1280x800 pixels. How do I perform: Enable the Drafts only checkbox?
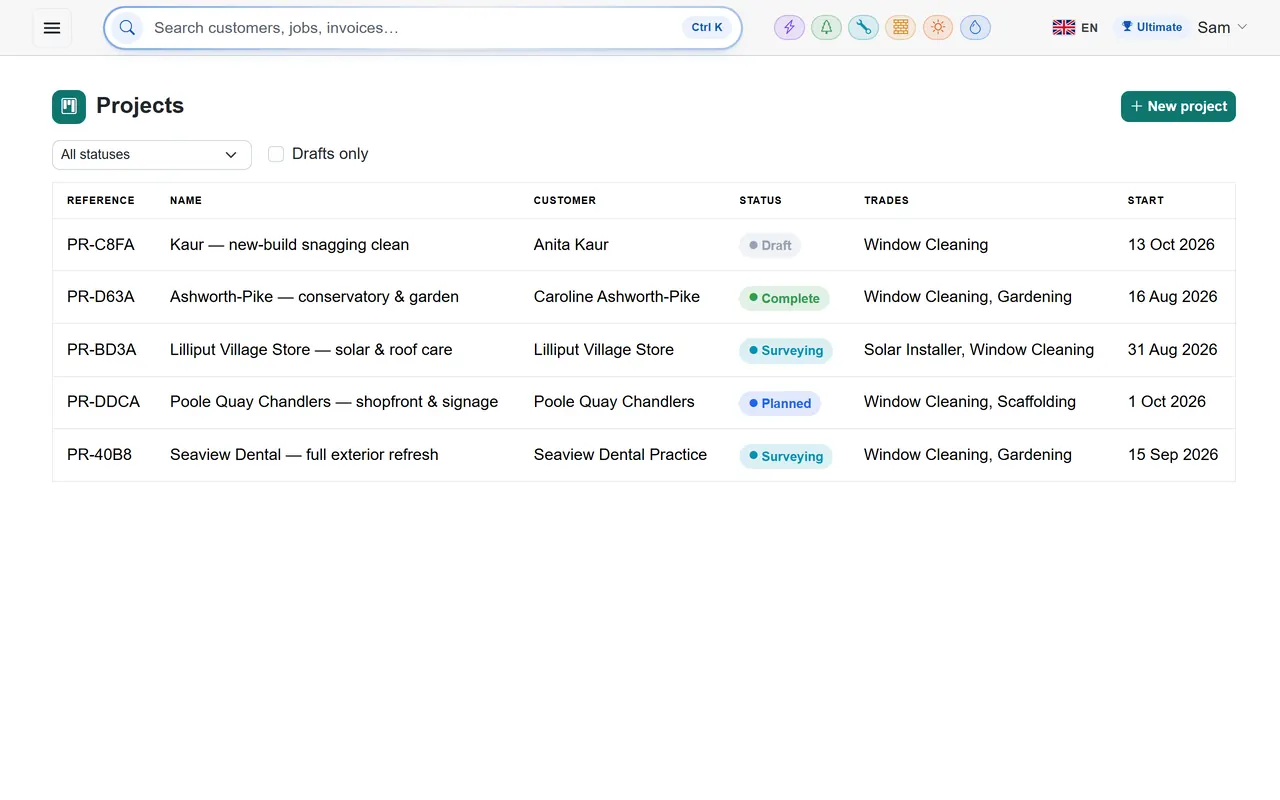click(276, 154)
